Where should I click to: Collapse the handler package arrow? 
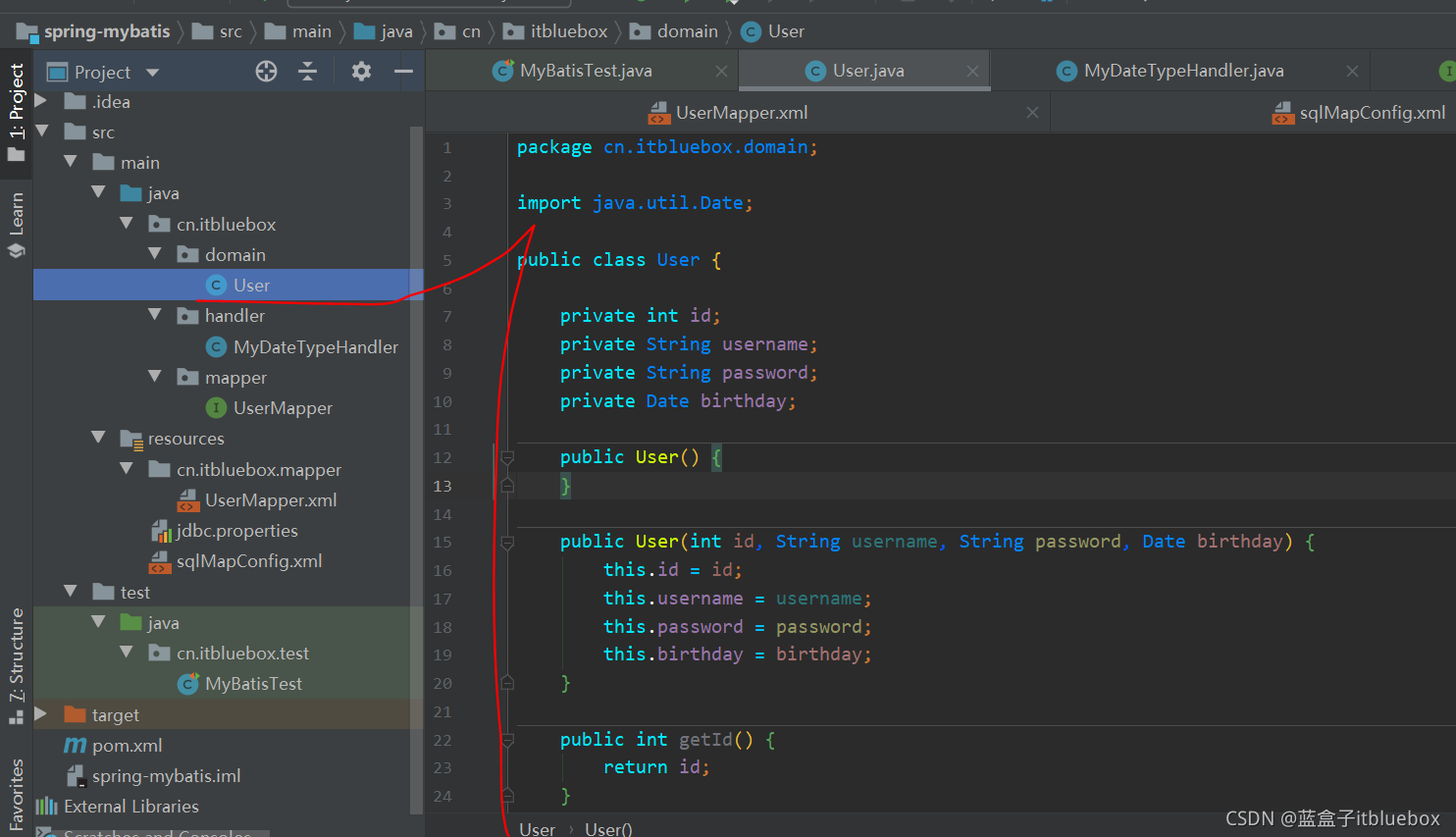click(155, 315)
